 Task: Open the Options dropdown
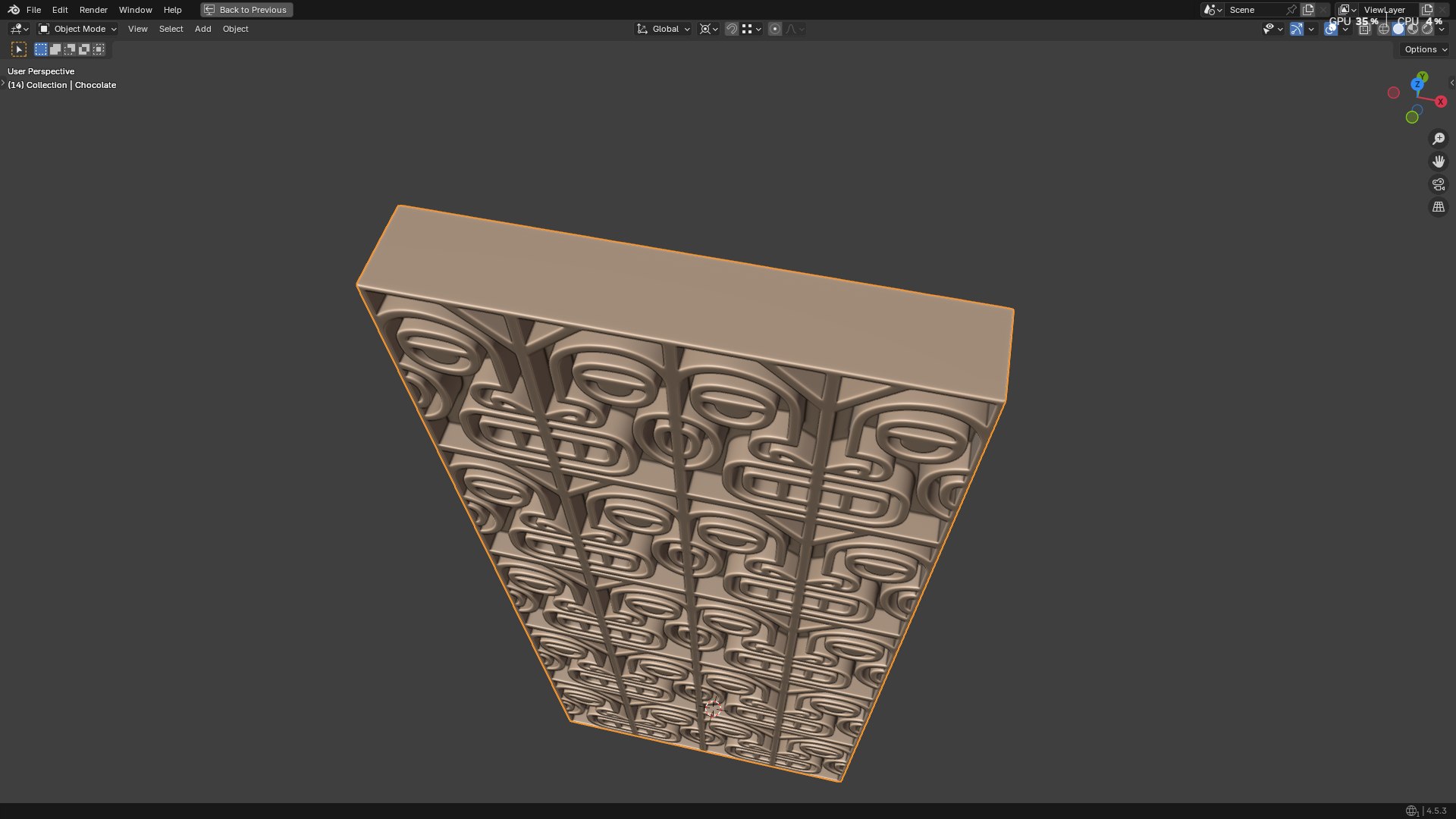(x=1425, y=49)
